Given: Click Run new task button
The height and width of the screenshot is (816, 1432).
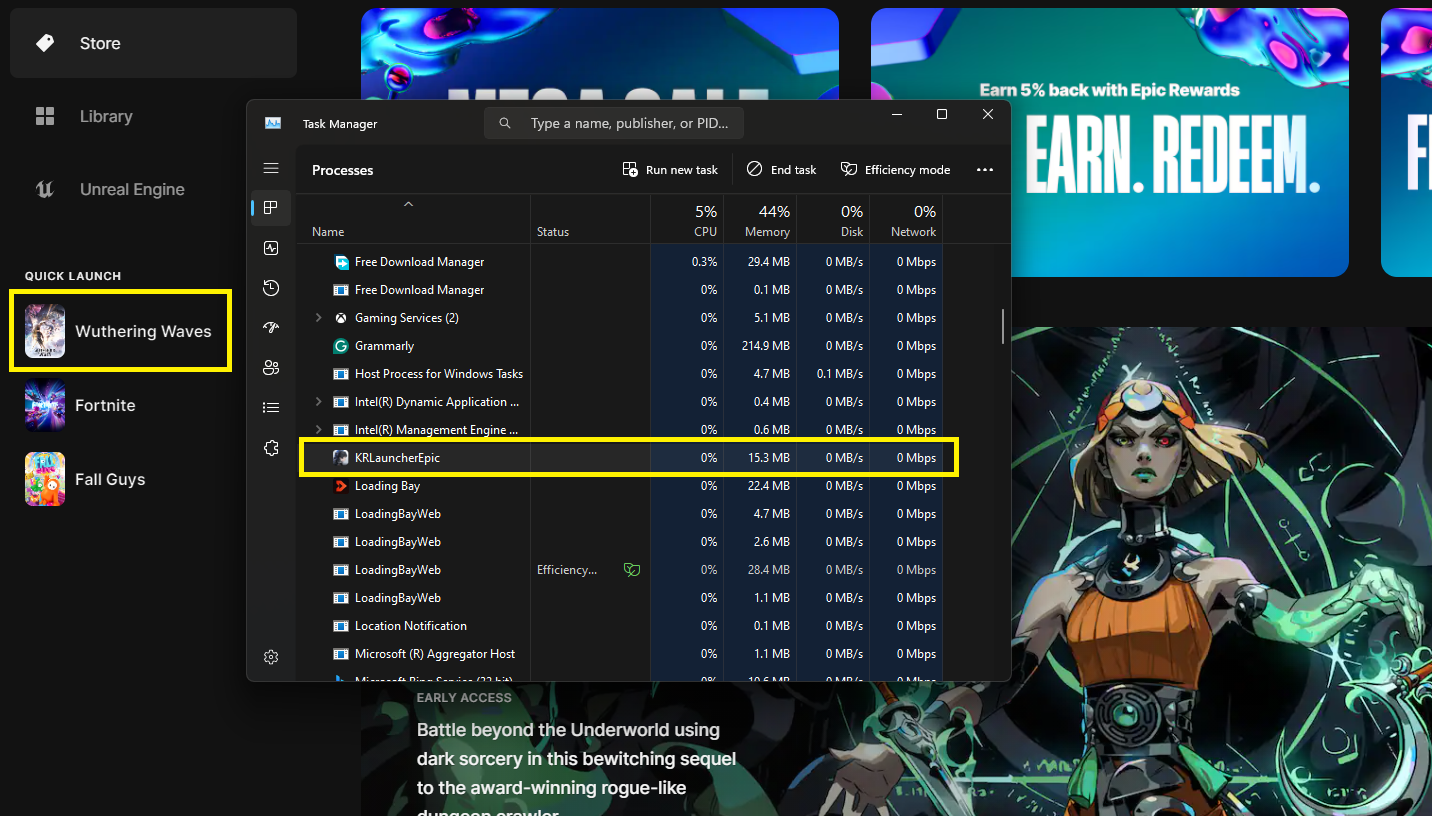Looking at the screenshot, I should [670, 170].
